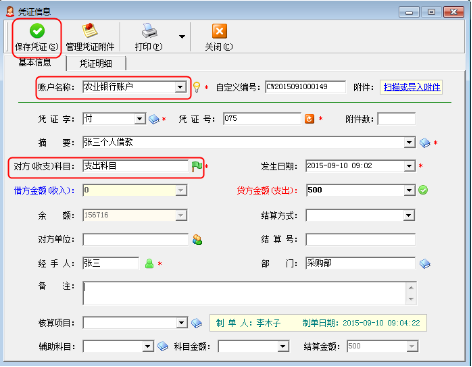Click the 结算号 input field
This screenshot has width=472, height=367.
pyautogui.click(x=360, y=239)
